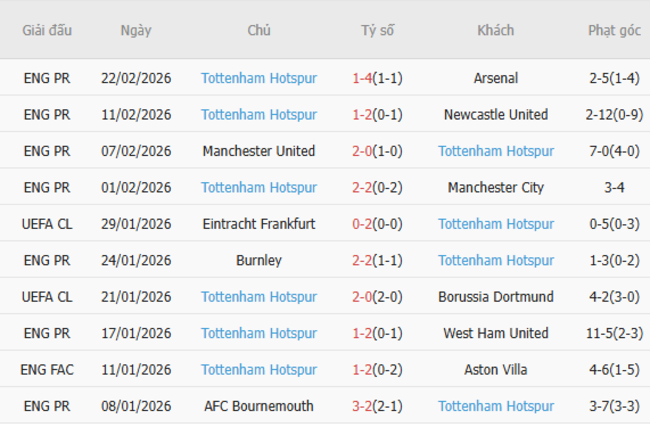
Task: Click Tottenham Hotspur in the 22/02/2026 row
Action: (x=259, y=78)
